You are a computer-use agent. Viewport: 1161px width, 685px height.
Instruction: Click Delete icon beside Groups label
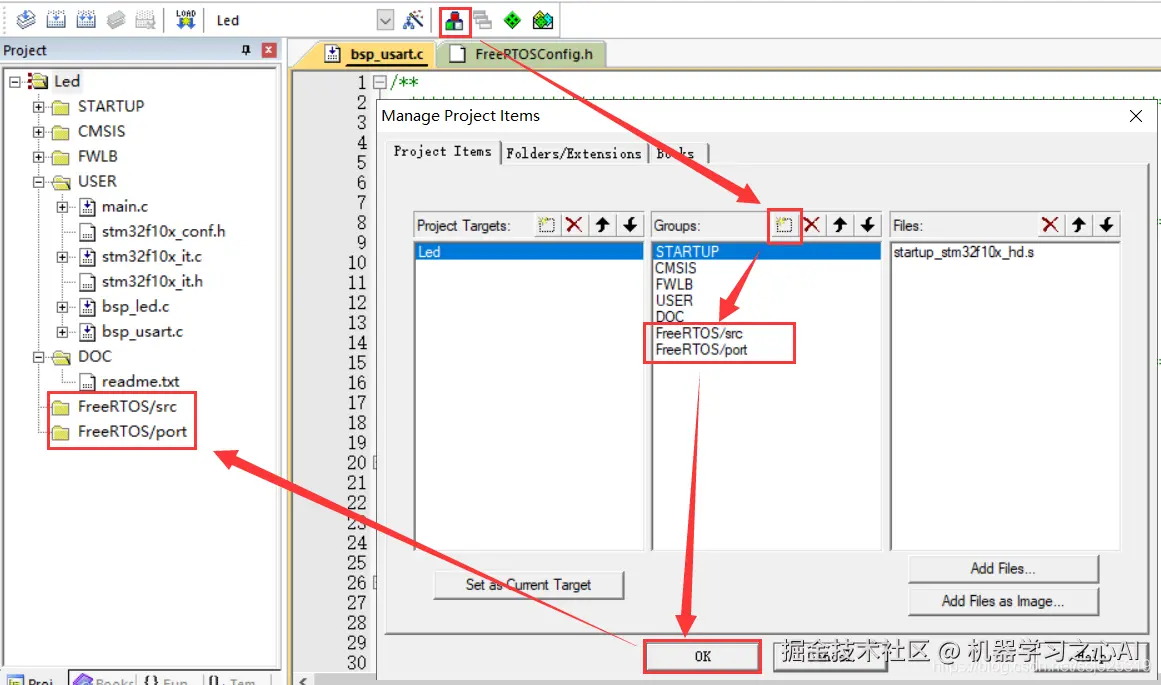click(812, 225)
